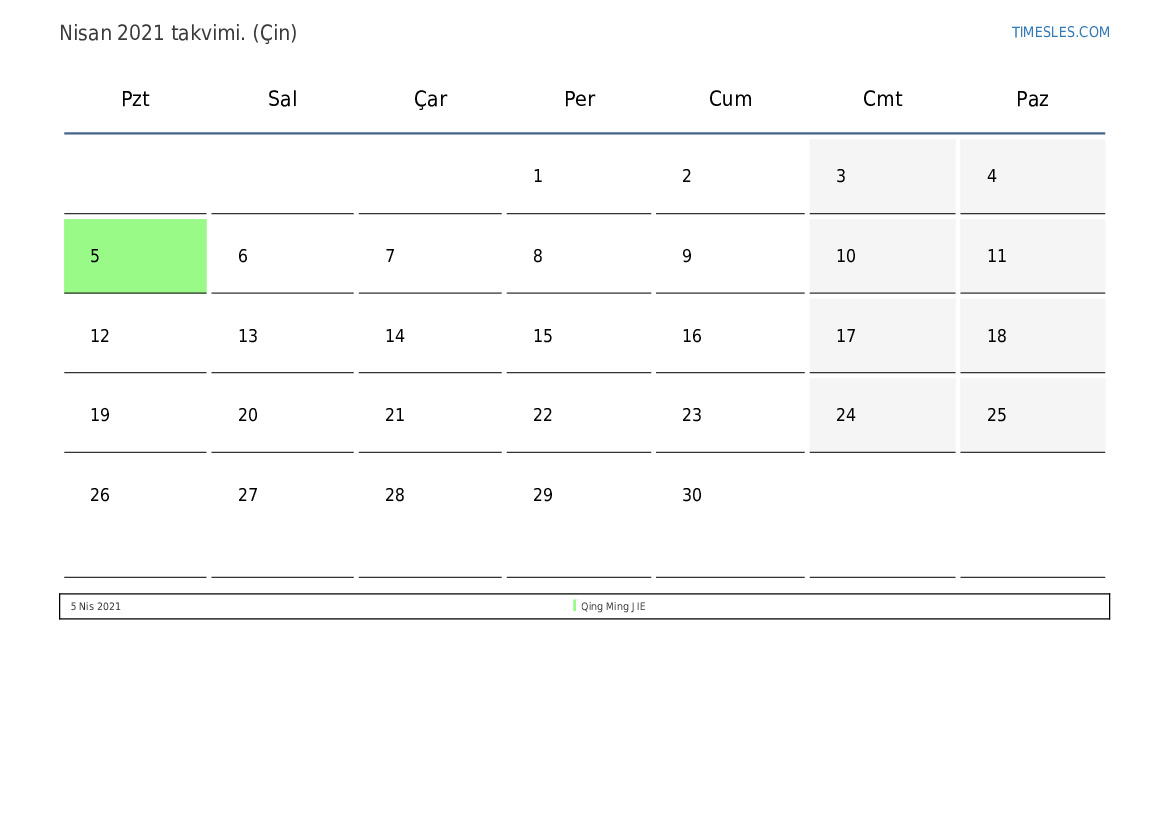Click the Nisan 2021 takvimi title
Viewport: 1169px width, 827px height.
178,33
